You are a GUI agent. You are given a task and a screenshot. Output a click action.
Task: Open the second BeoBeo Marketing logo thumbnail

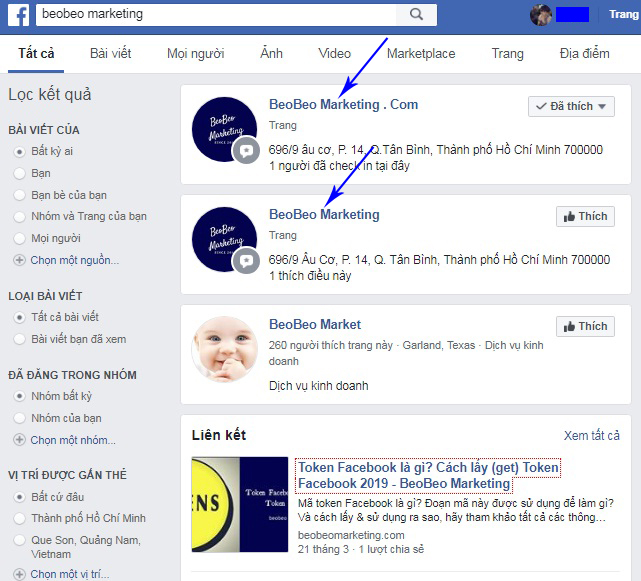tap(224, 240)
